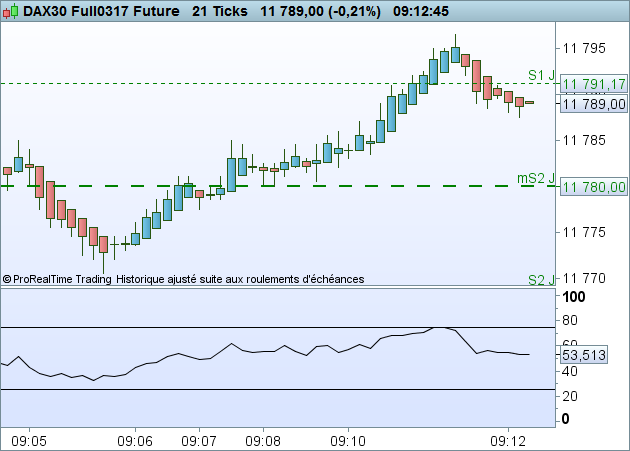The width and height of the screenshot is (630, 451).
Task: Click the S2 J pivot label
Action: coord(541,280)
